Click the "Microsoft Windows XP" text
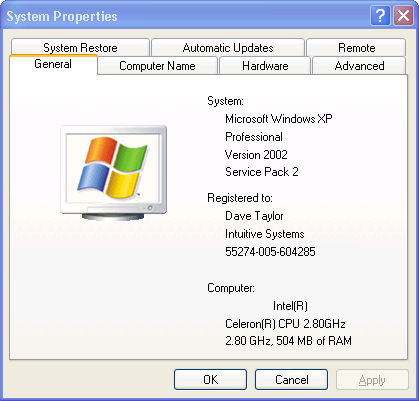Image resolution: width=419 pixels, height=401 pixels. [x=279, y=119]
